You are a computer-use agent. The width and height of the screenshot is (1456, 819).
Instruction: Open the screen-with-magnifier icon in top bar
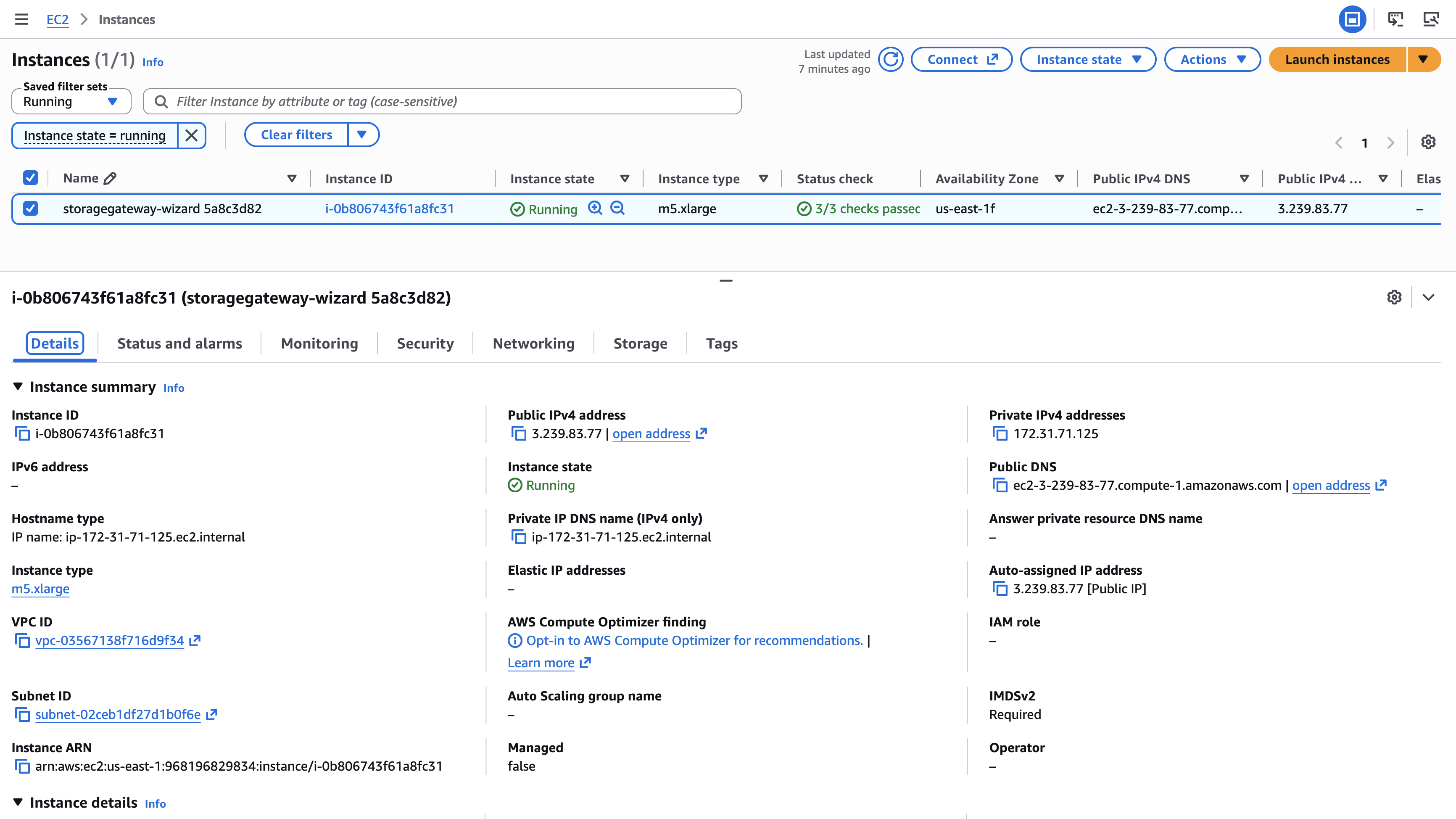[x=1430, y=19]
